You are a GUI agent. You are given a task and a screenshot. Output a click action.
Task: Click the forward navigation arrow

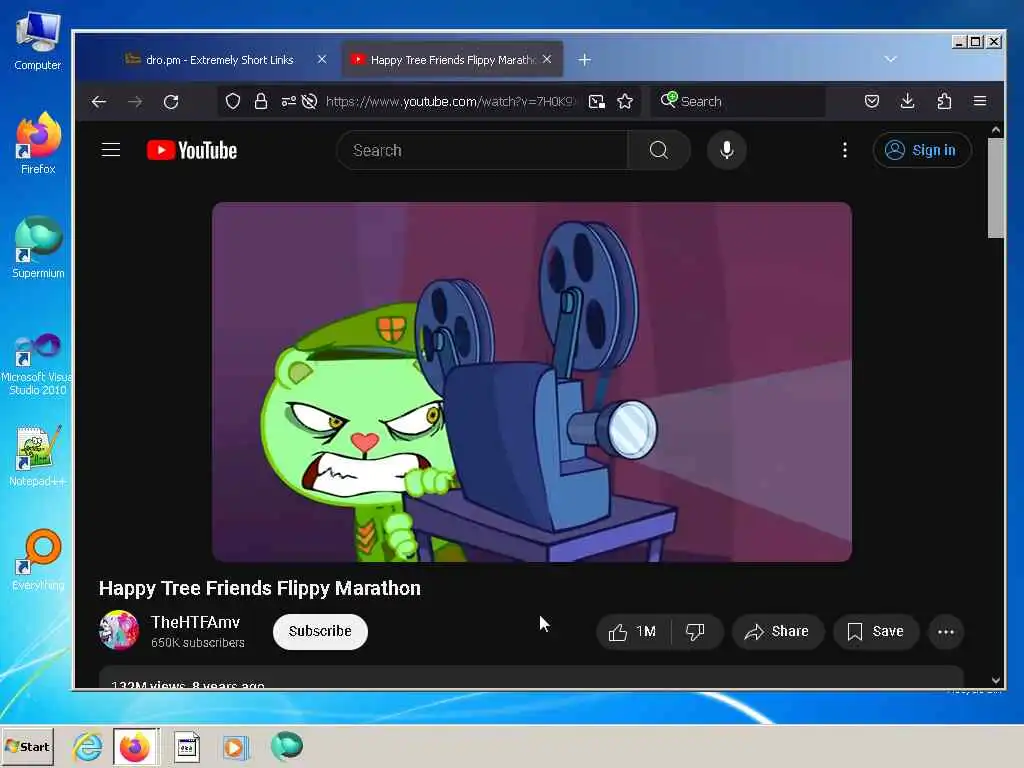[x=135, y=101]
